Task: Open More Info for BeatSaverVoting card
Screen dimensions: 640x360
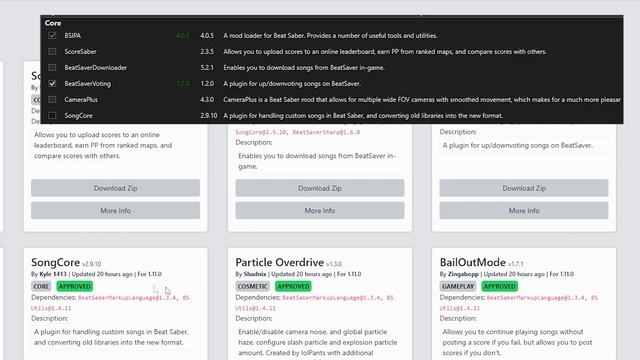Action: (524, 211)
